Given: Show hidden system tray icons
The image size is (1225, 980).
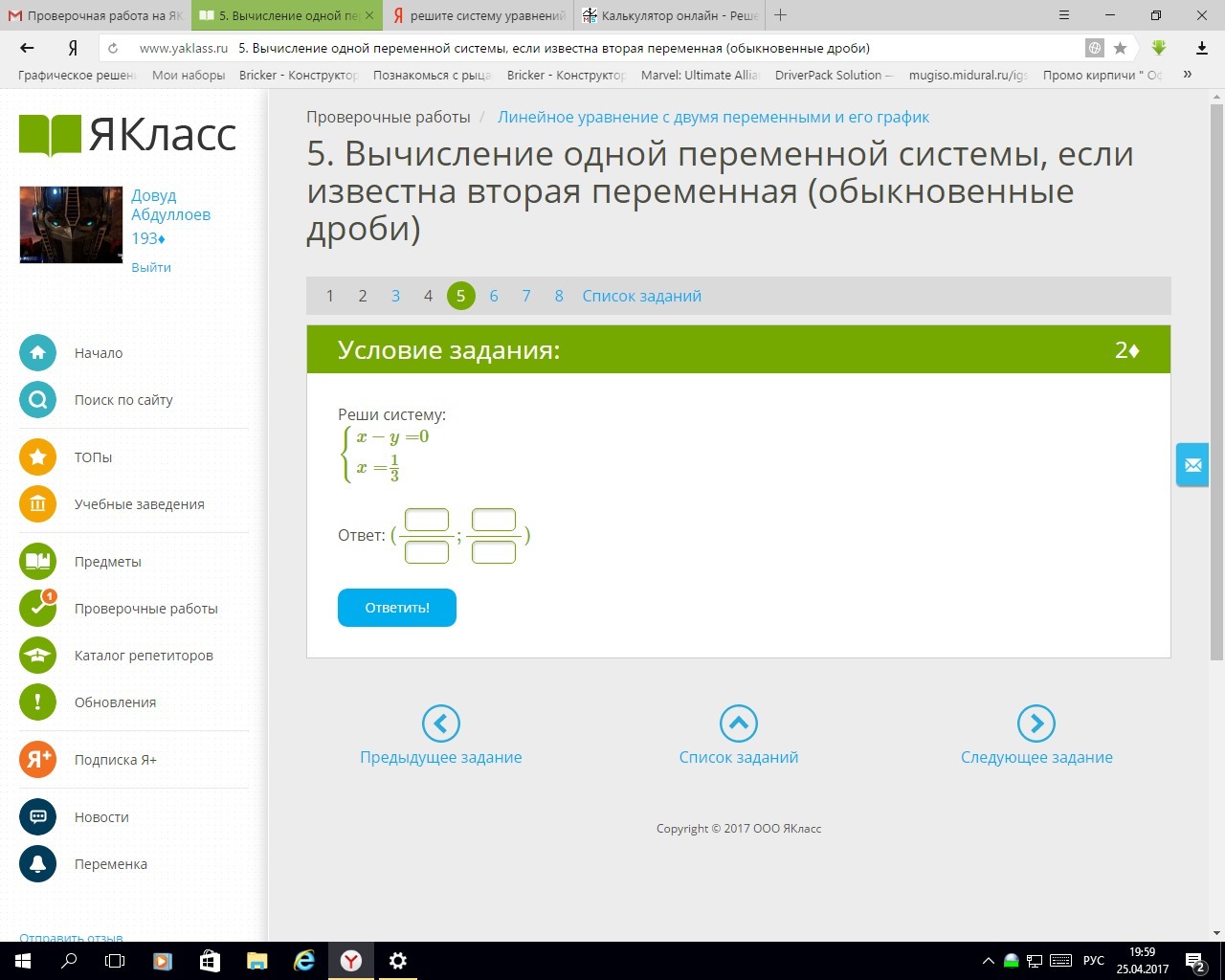Looking at the screenshot, I should (989, 961).
